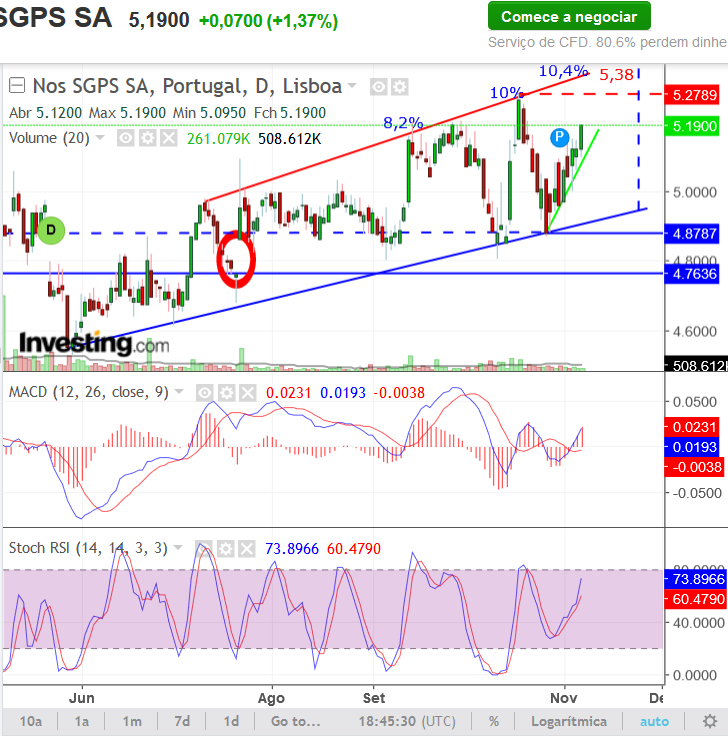Click the Ago label on time axis

(x=271, y=698)
